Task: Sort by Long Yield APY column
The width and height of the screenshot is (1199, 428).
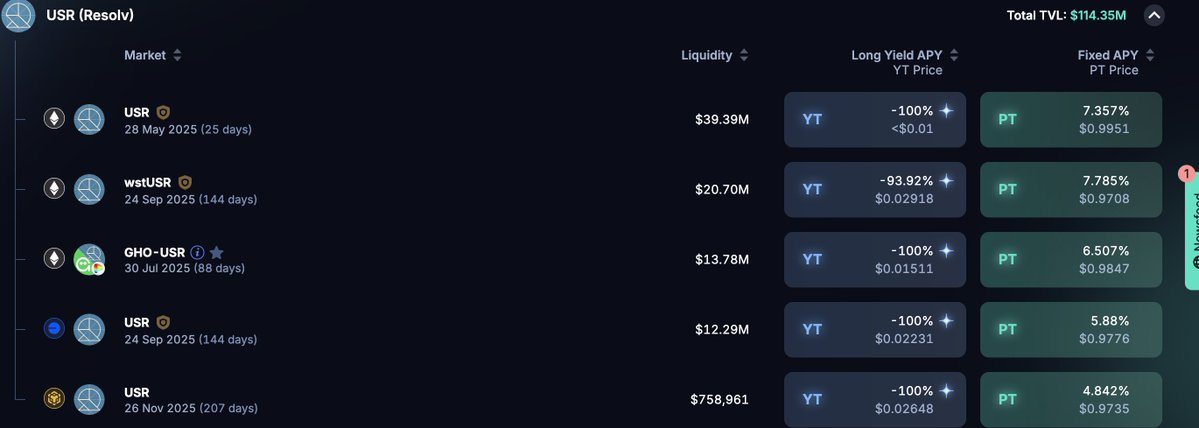Action: point(953,56)
